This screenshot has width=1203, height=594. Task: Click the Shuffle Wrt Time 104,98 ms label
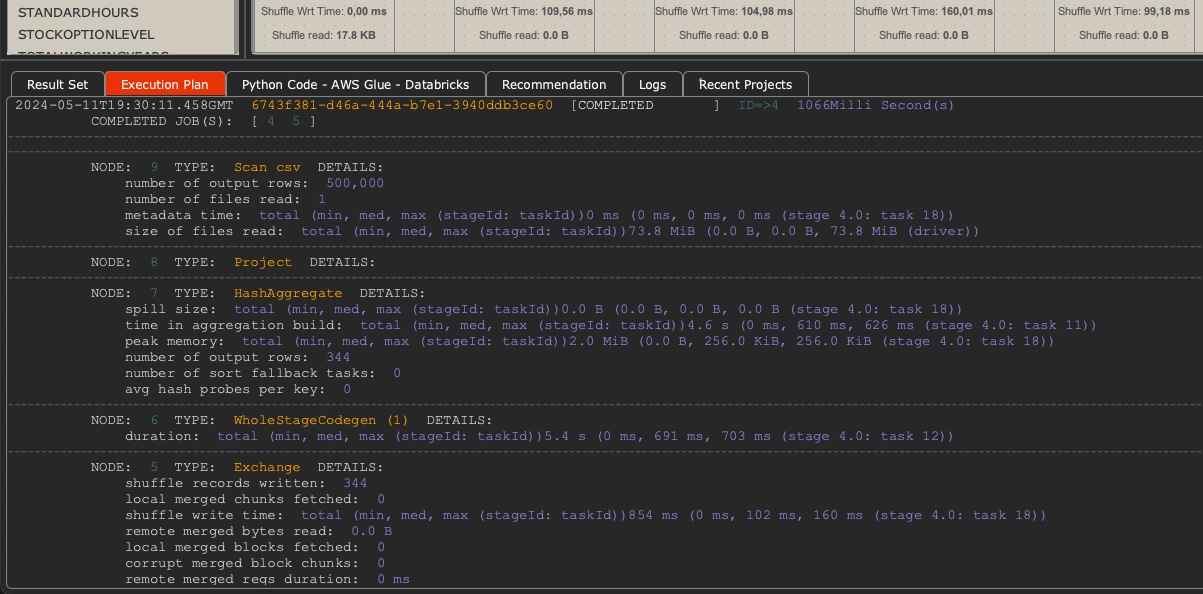[x=724, y=12]
